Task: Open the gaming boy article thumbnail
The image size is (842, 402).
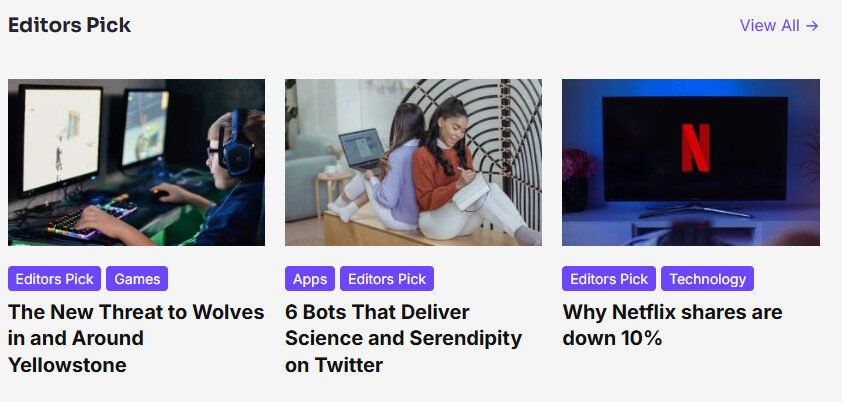Action: [x=136, y=163]
